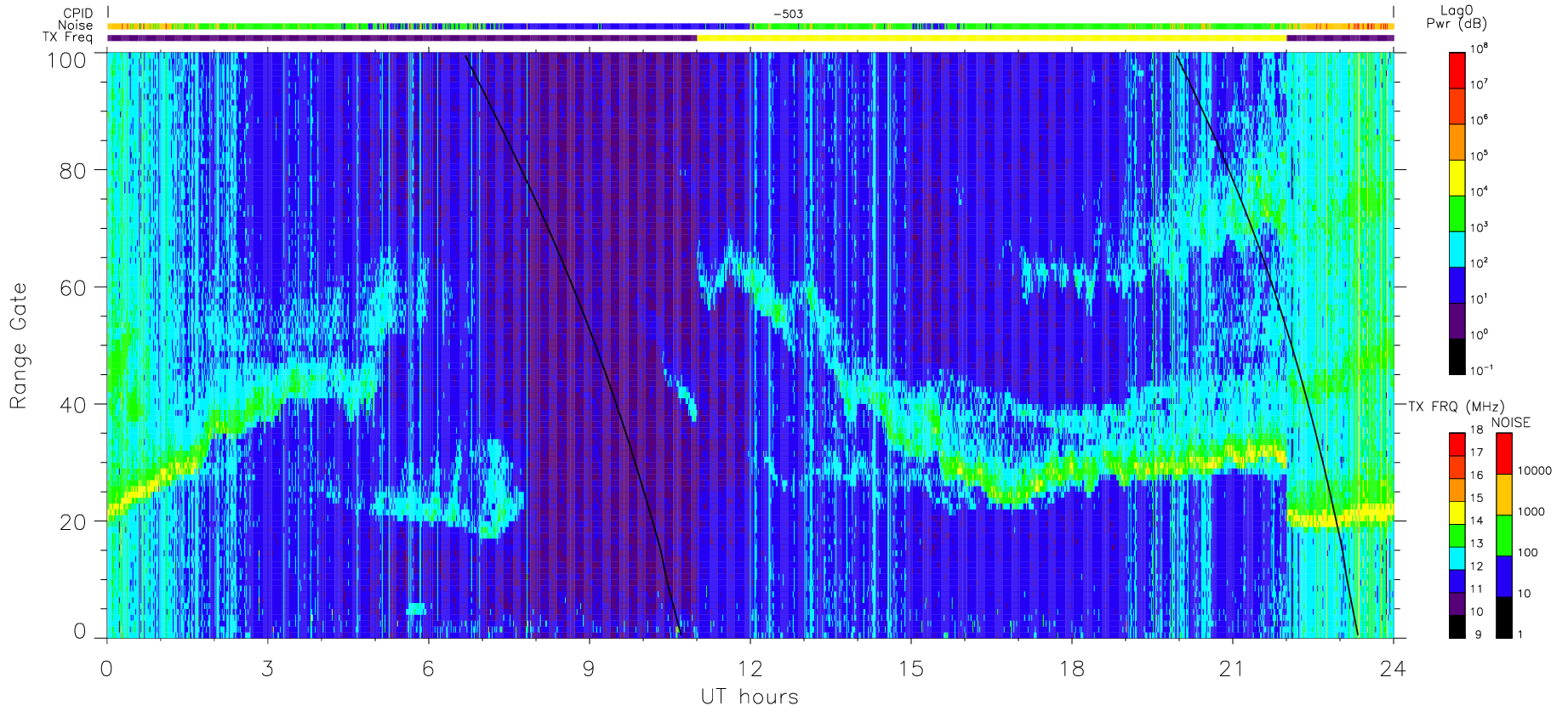Click the 80 tick label on Range Gate axis
Screen dimensions: 1568x723
point(72,170)
